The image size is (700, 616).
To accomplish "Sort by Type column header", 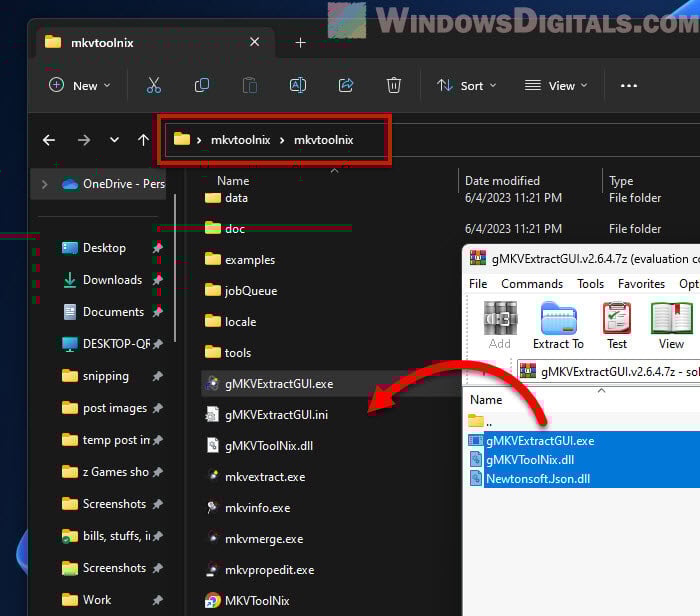I will click(x=621, y=181).
